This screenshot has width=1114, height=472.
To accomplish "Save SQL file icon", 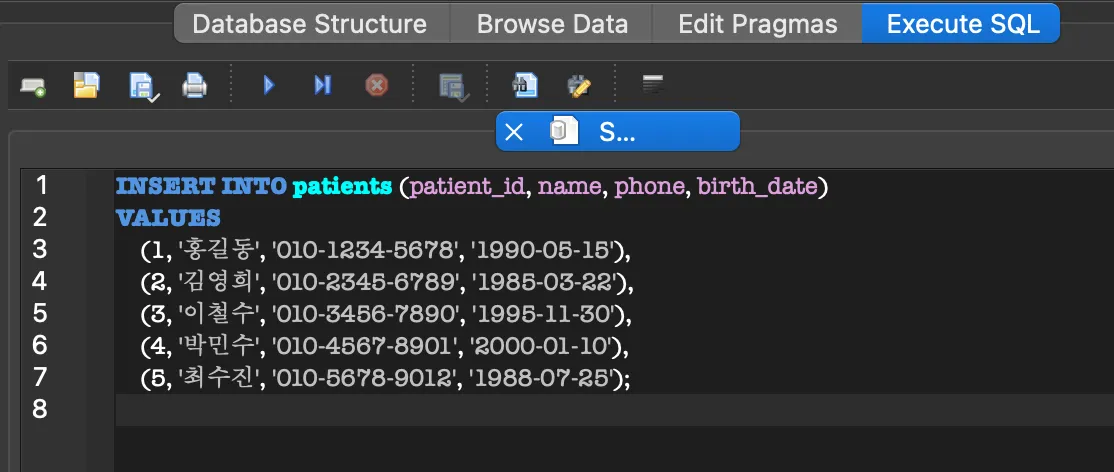I will coord(143,87).
